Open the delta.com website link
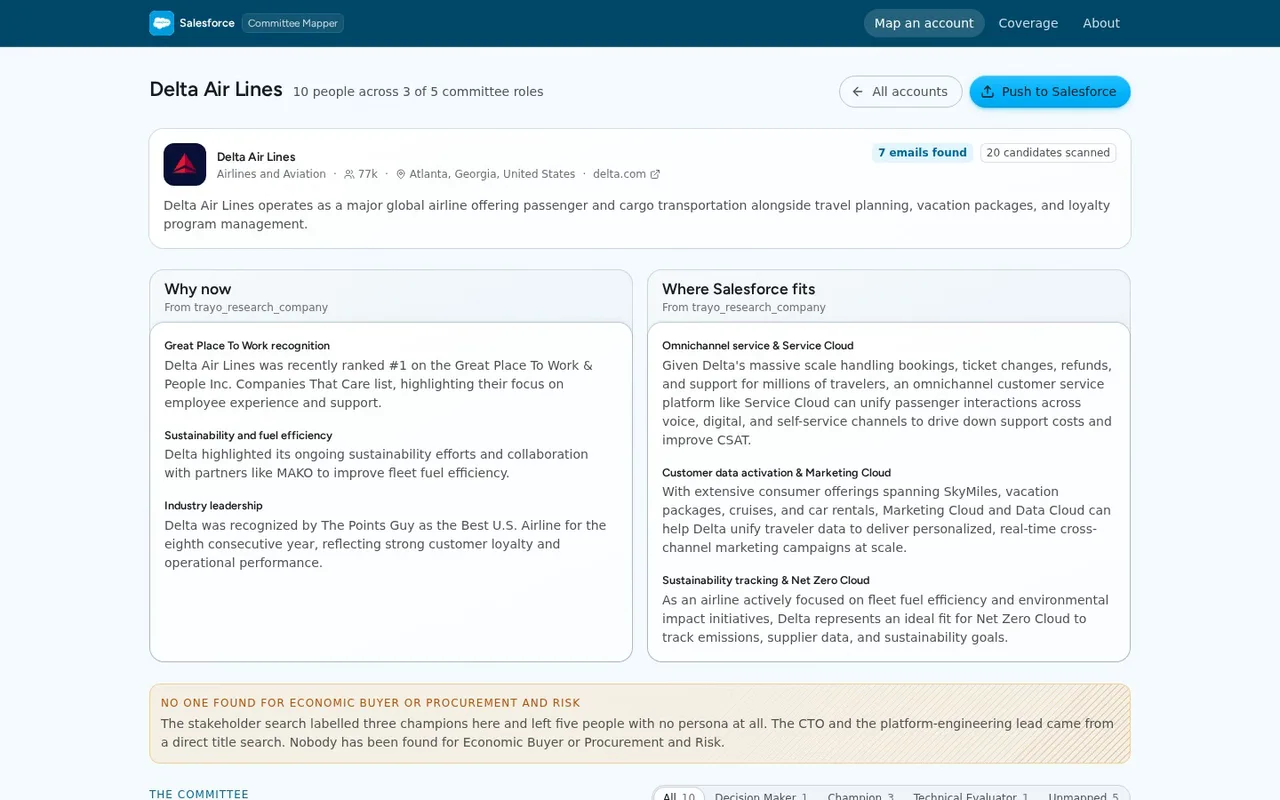This screenshot has height=800, width=1280. pyautogui.click(x=626, y=174)
